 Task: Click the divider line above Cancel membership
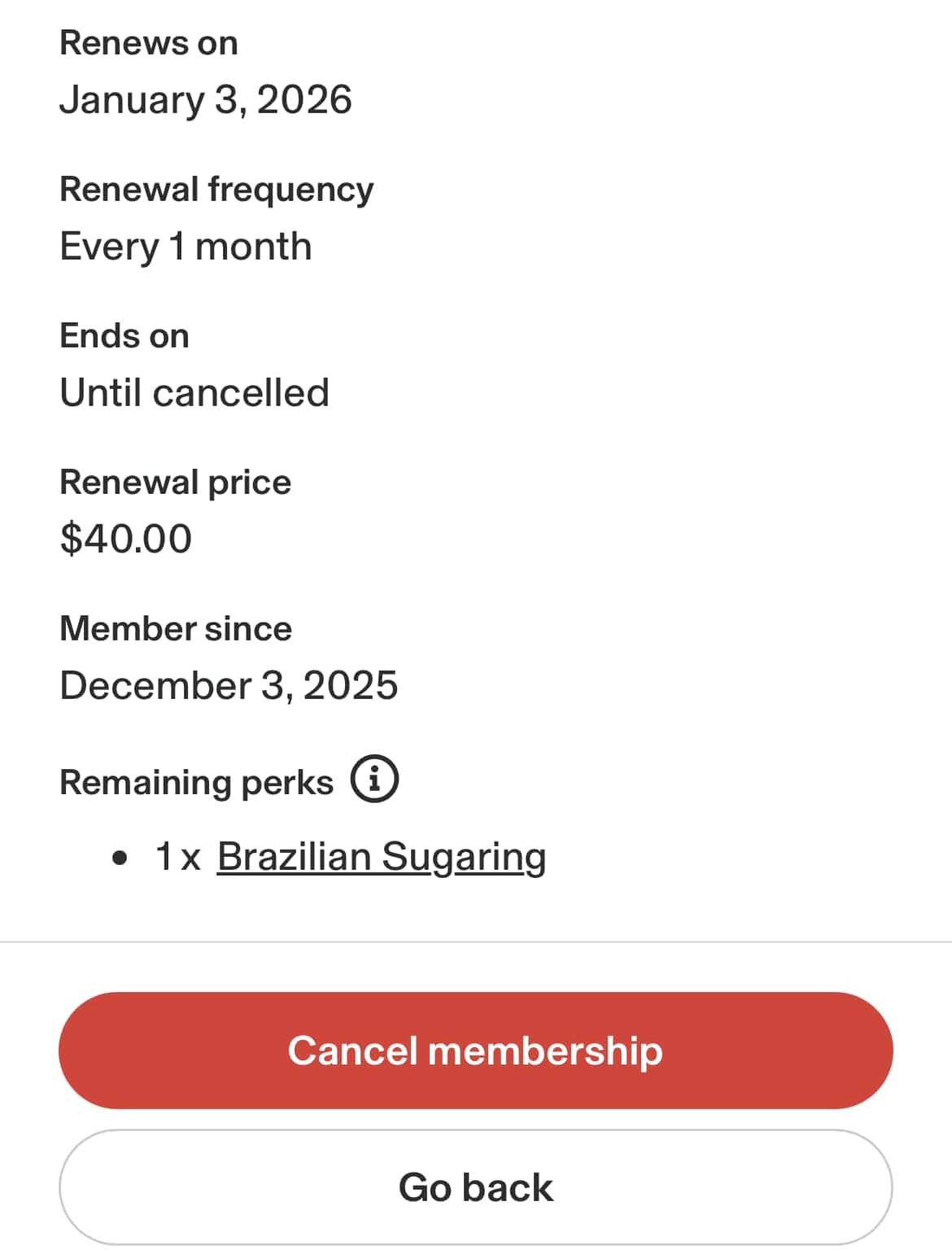(x=475, y=942)
